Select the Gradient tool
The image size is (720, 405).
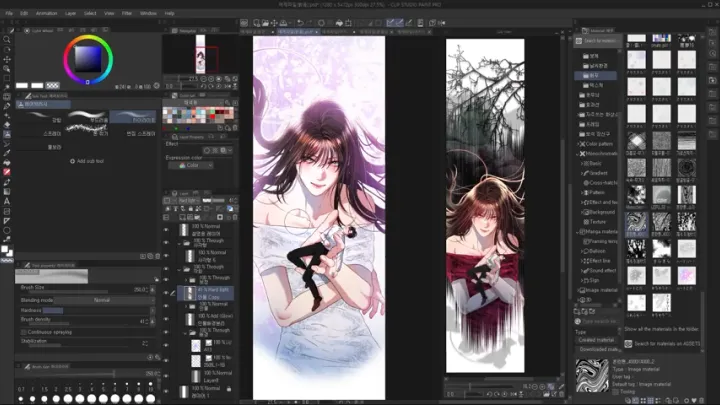point(6,191)
